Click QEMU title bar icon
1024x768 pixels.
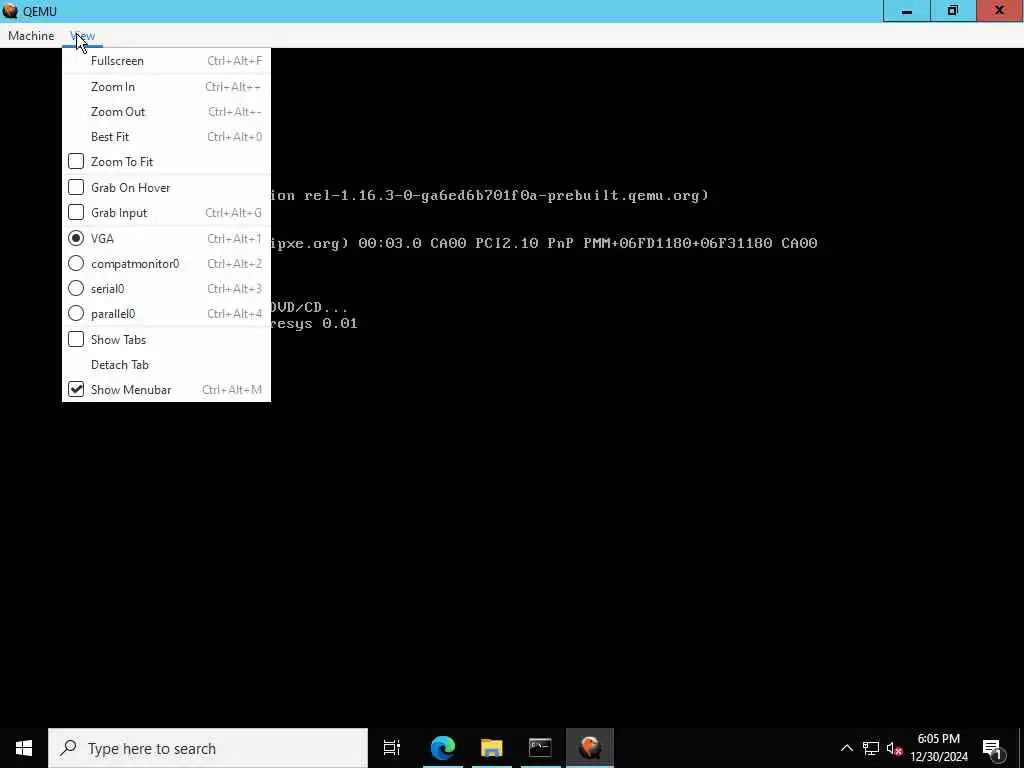point(10,11)
